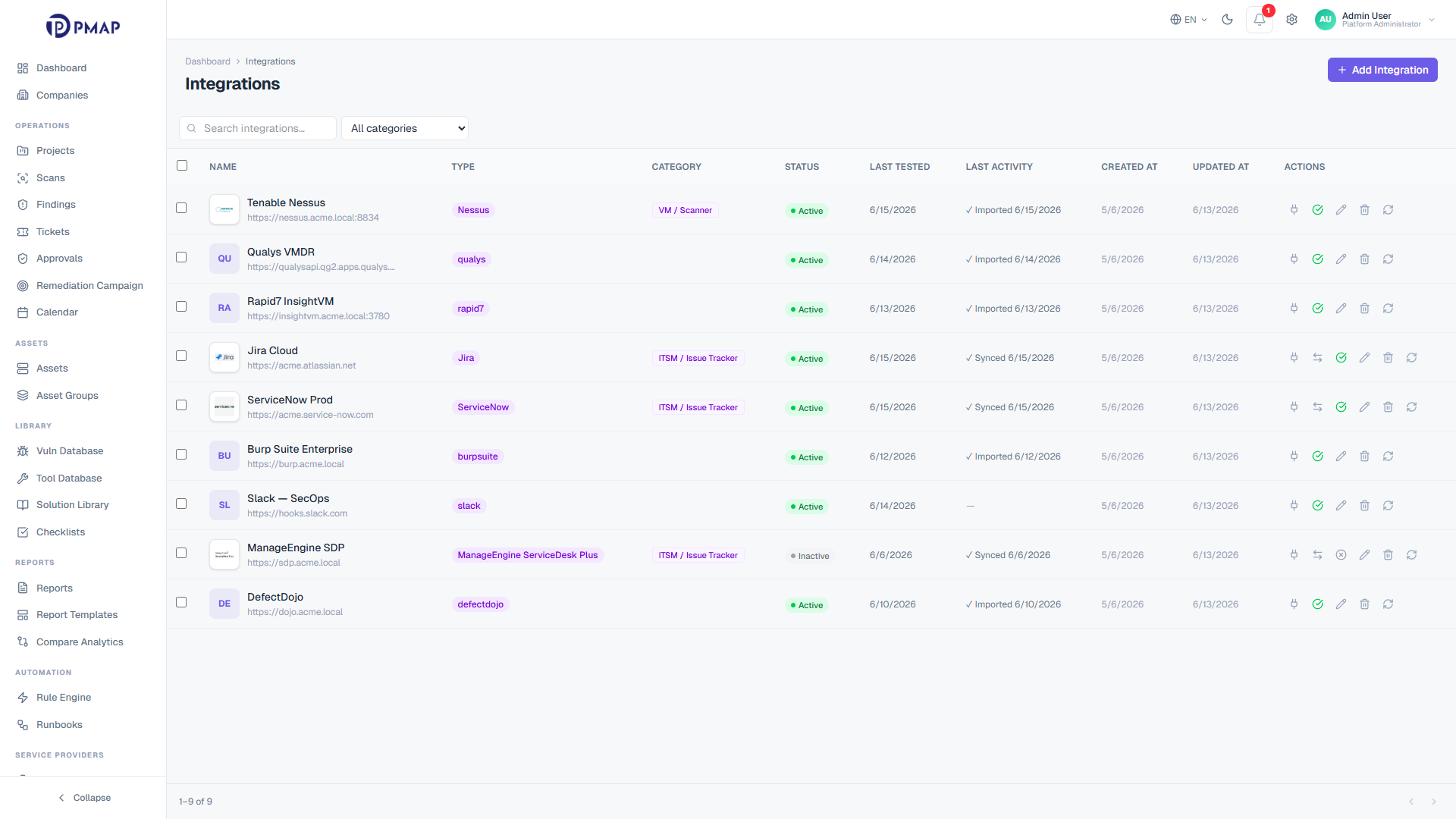Collapse the sidebar with Collapse button
Viewport: 1456px width, 819px height.
(x=83, y=798)
